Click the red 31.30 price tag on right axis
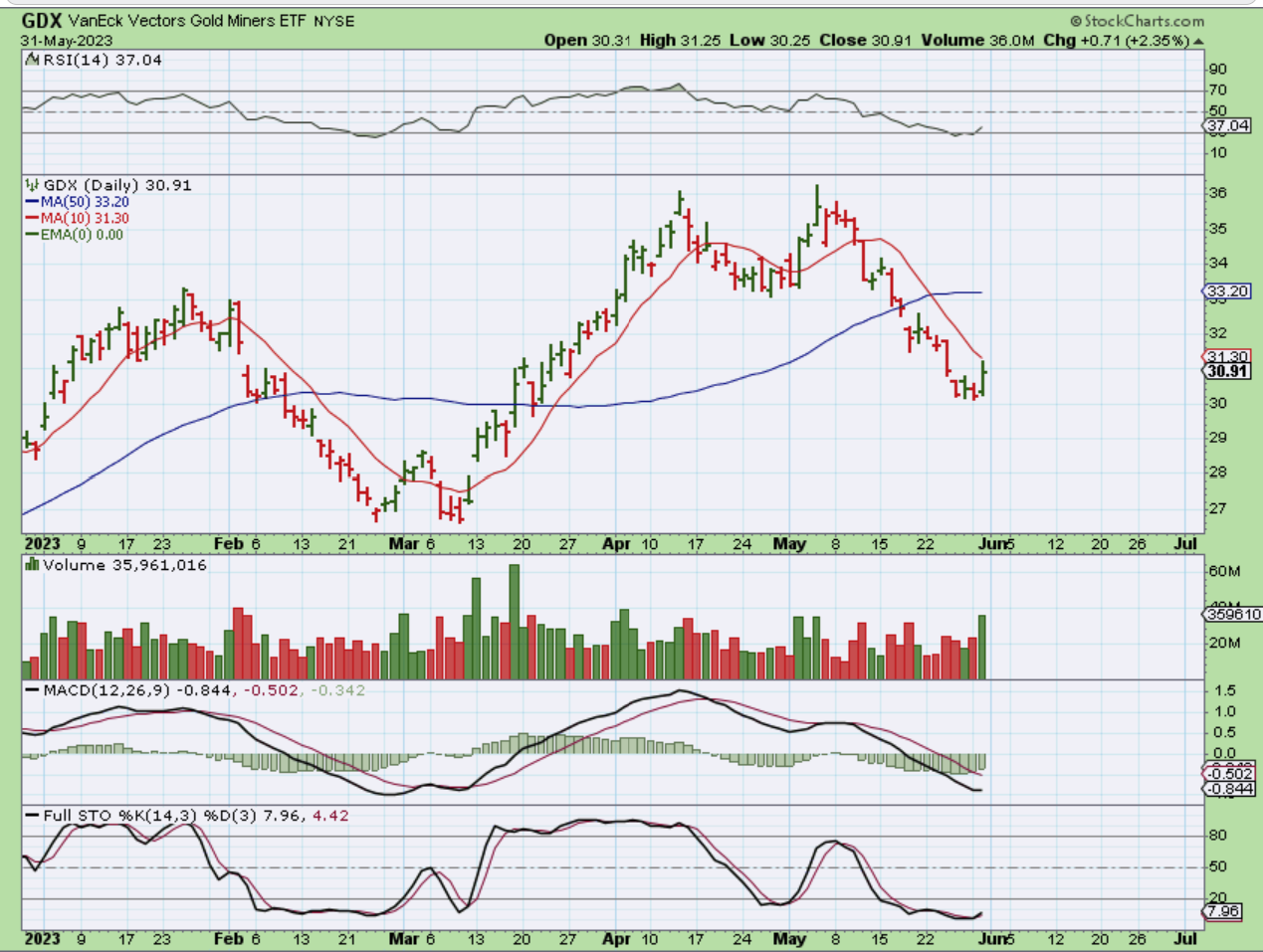Viewport: 1263px width, 952px height. (x=1228, y=357)
